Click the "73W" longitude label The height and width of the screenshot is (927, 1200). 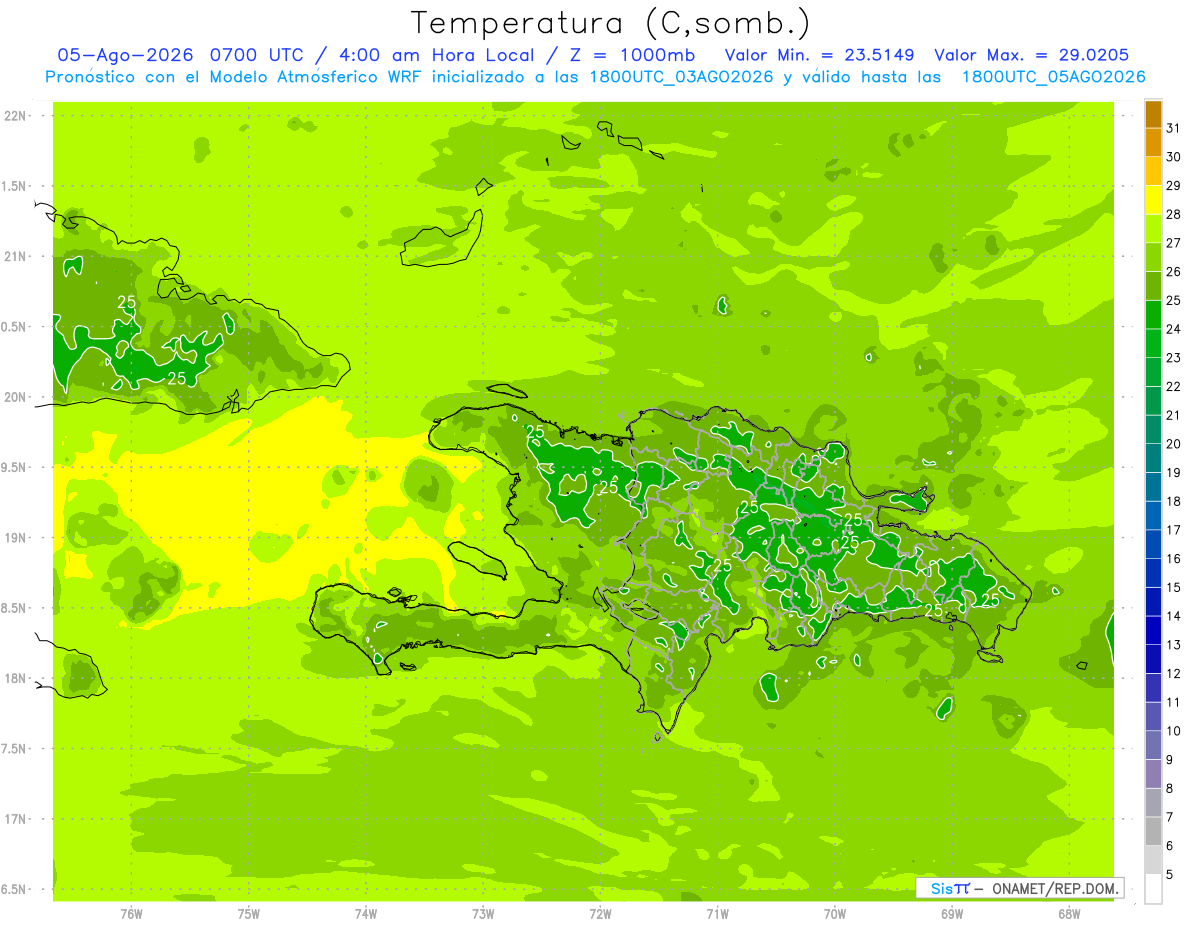[x=483, y=914]
